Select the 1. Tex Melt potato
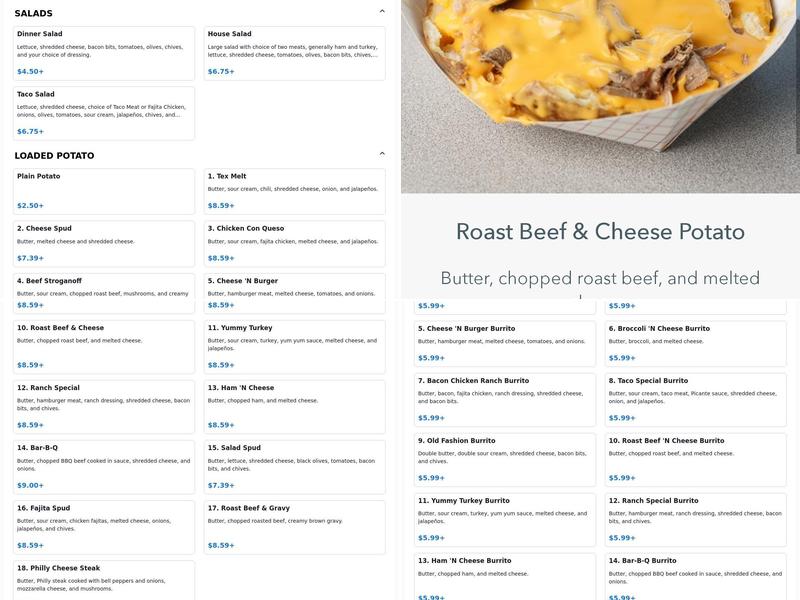Image resolution: width=800 pixels, height=600 pixels. 295,191
